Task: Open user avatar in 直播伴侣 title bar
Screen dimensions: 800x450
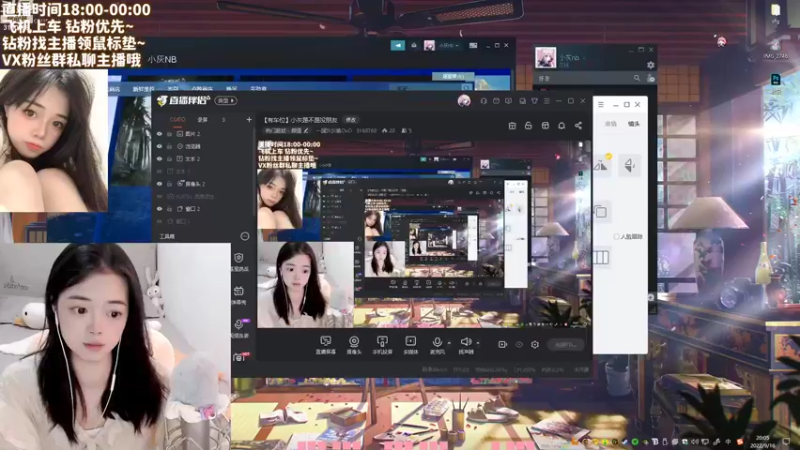Action: pos(464,101)
